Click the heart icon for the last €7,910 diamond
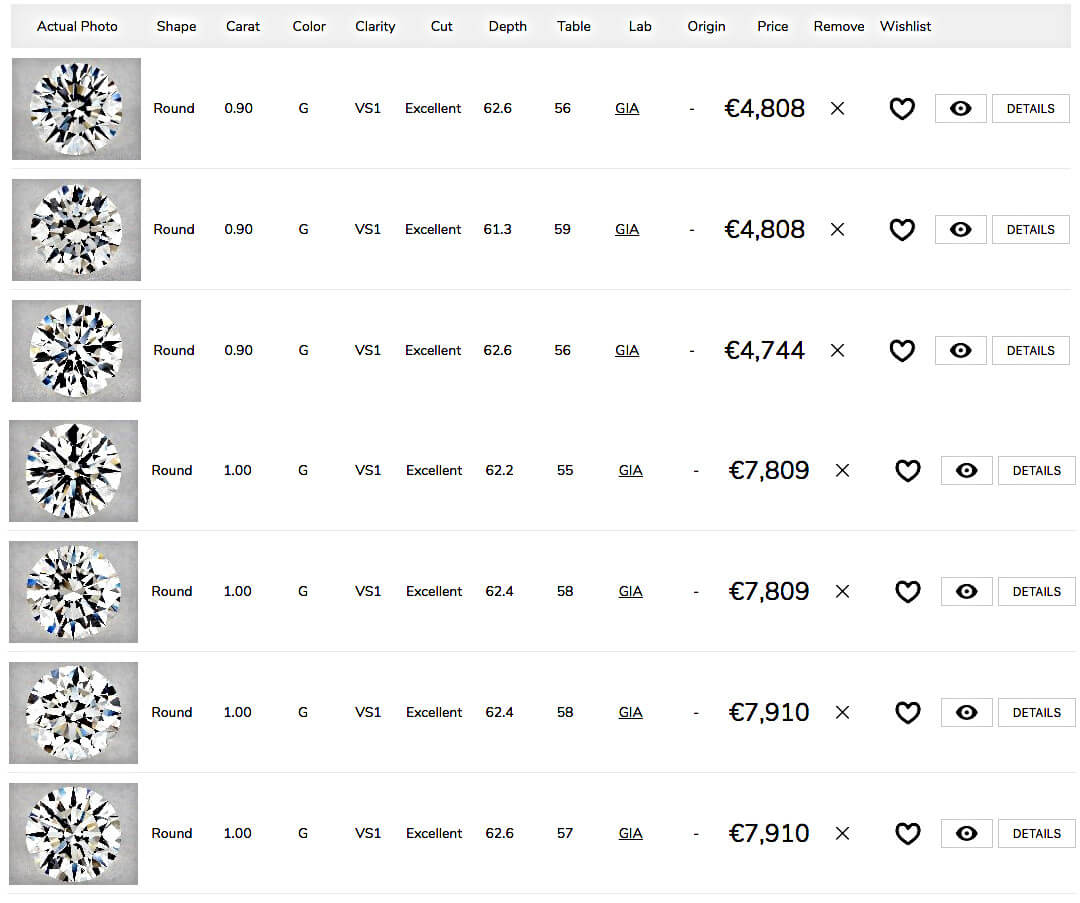 [907, 833]
